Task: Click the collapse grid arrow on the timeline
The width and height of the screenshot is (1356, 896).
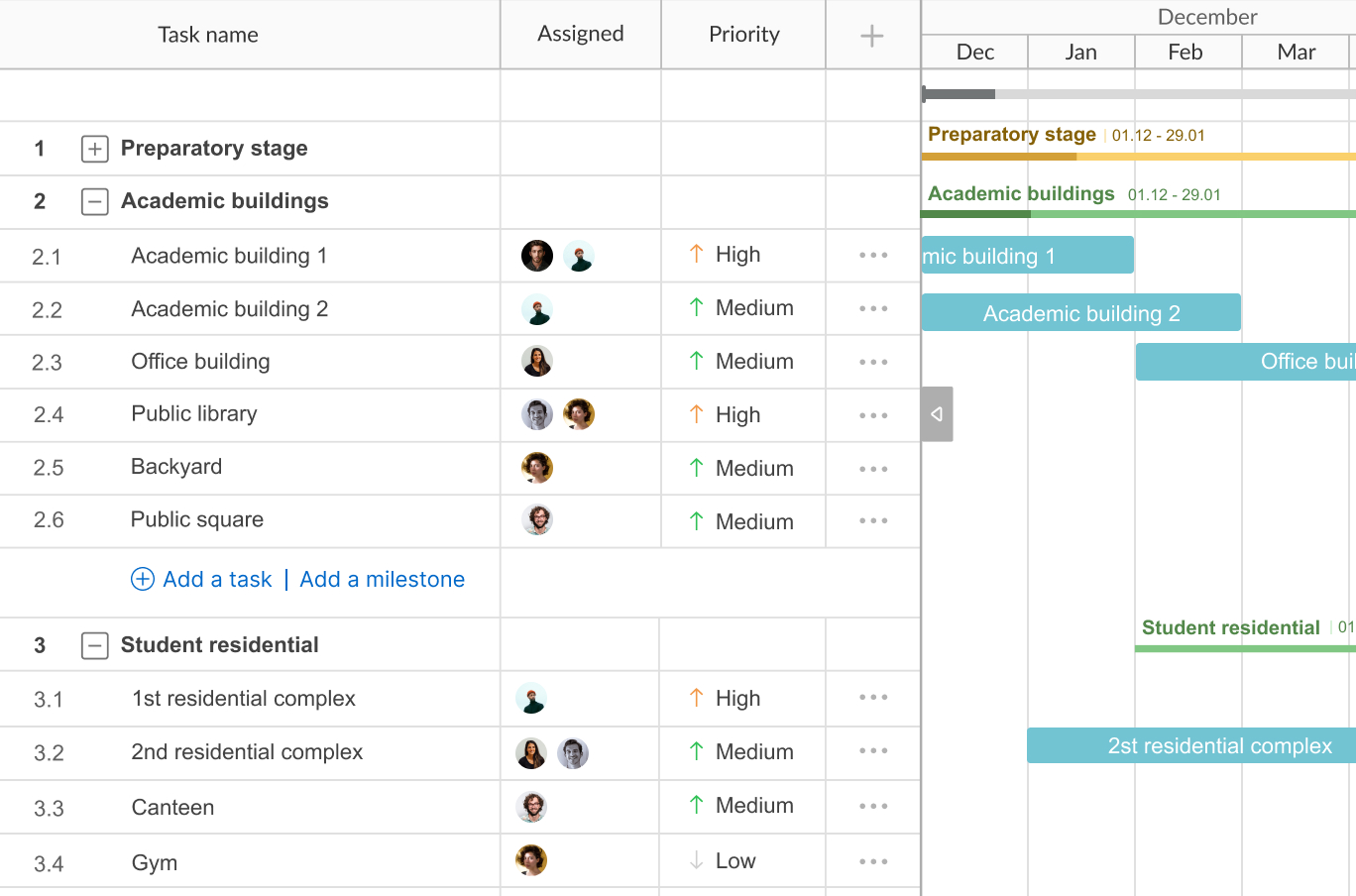Action: (x=937, y=414)
